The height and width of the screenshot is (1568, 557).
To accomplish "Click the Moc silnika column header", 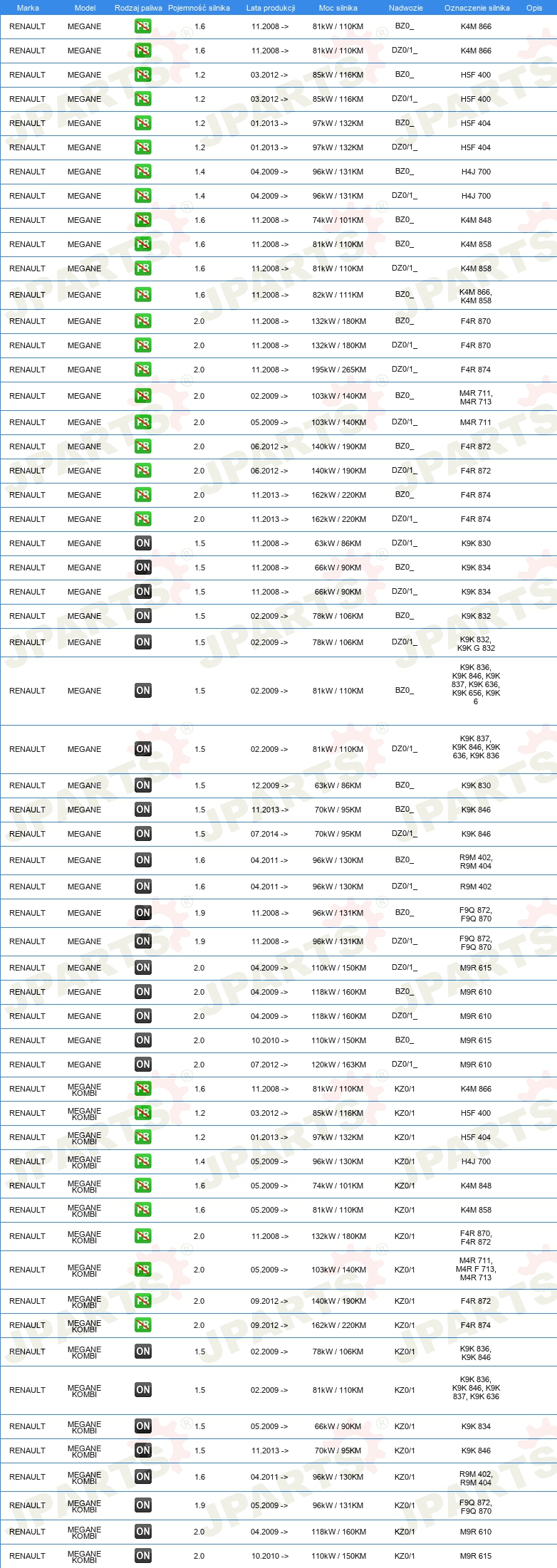I will 338,8.
